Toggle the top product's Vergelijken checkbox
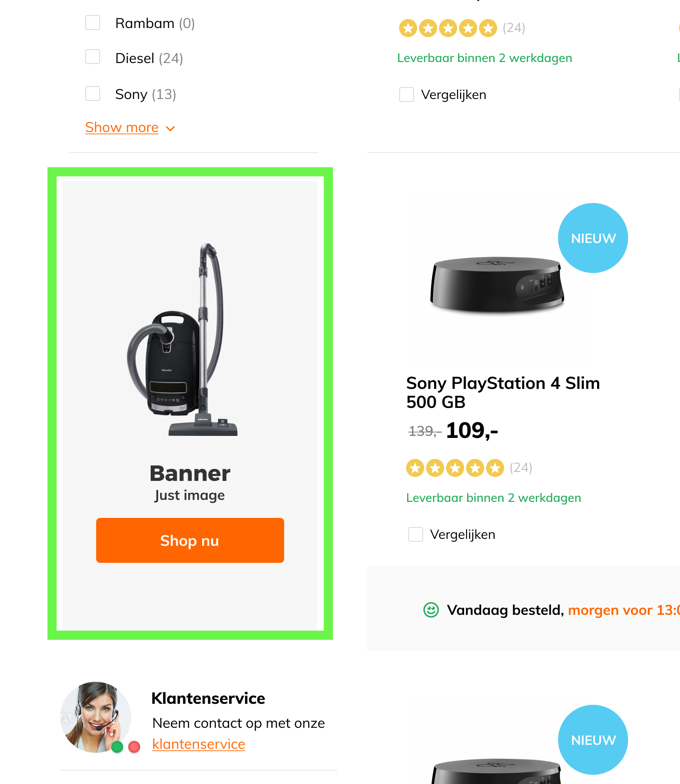This screenshot has height=784, width=680. click(x=406, y=94)
